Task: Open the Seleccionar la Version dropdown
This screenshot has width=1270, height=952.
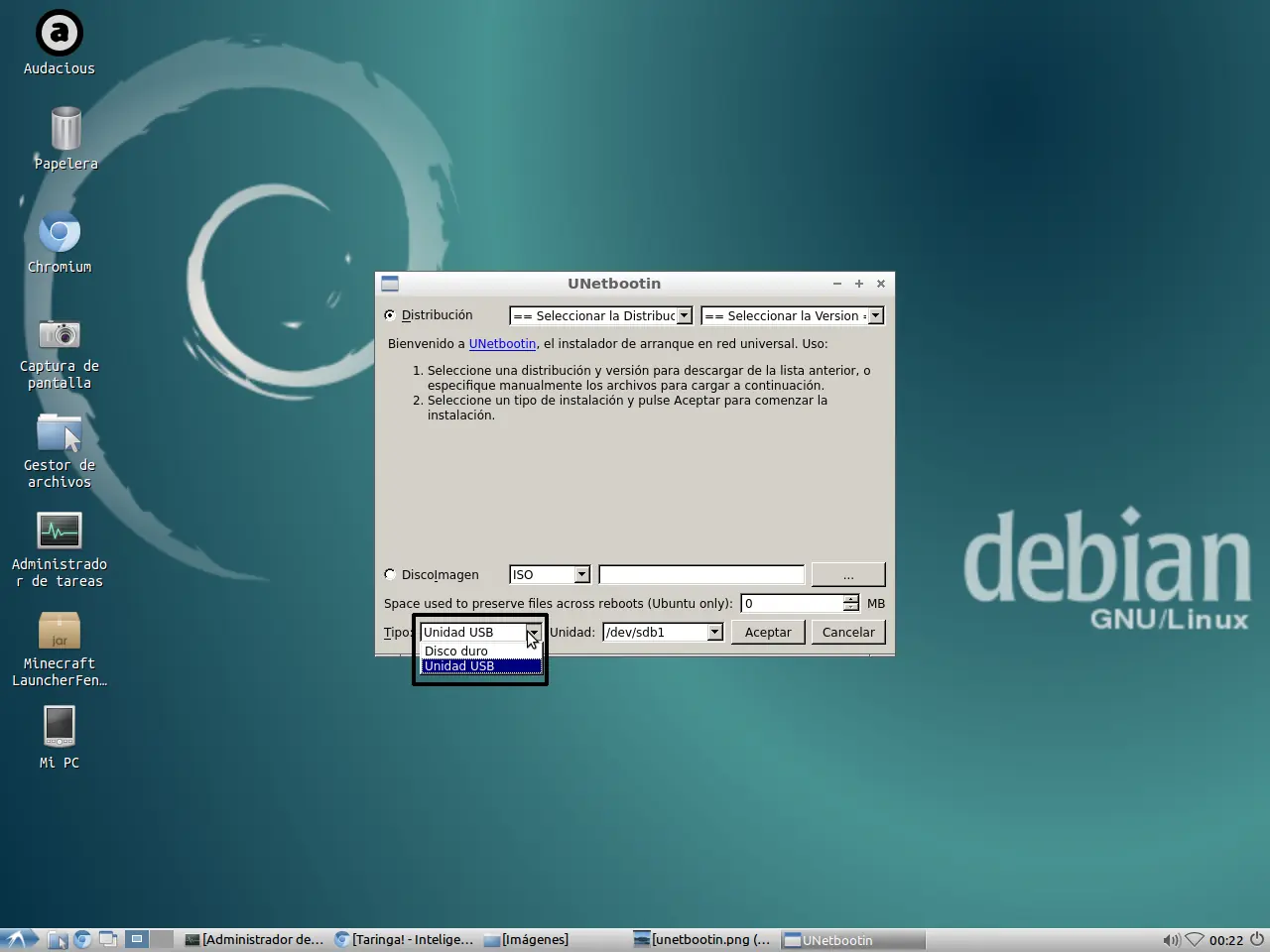Action: [792, 315]
